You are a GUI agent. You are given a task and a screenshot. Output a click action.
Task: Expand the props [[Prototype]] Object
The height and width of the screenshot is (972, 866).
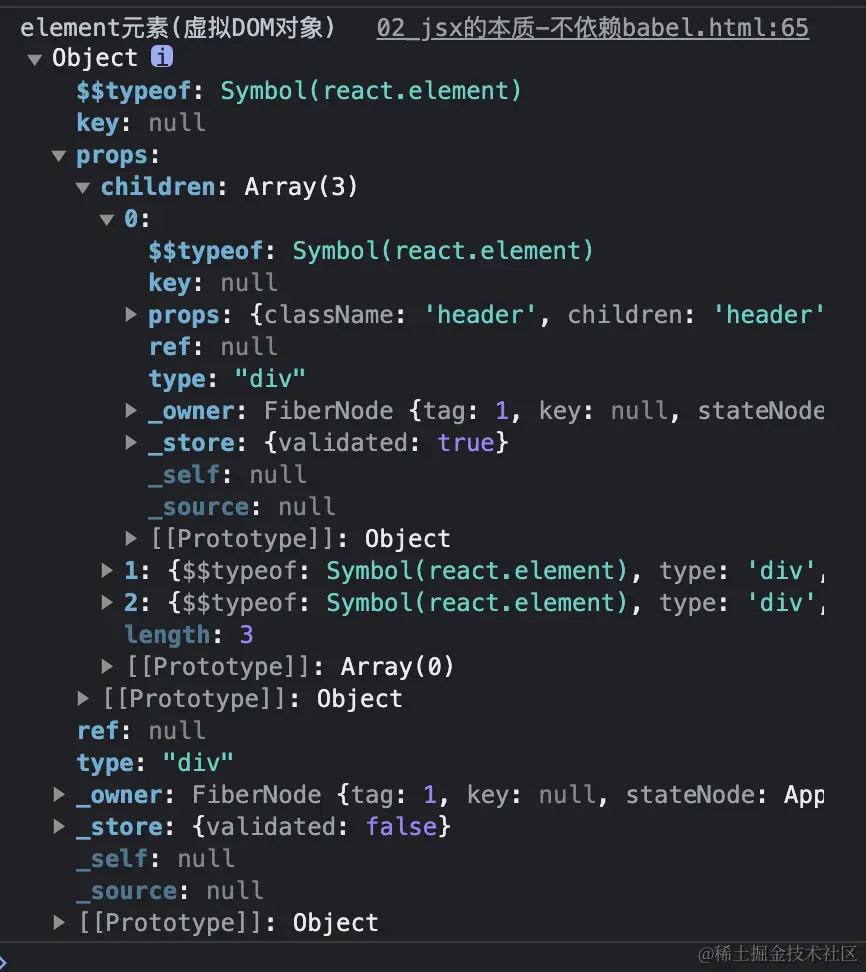click(x=83, y=699)
